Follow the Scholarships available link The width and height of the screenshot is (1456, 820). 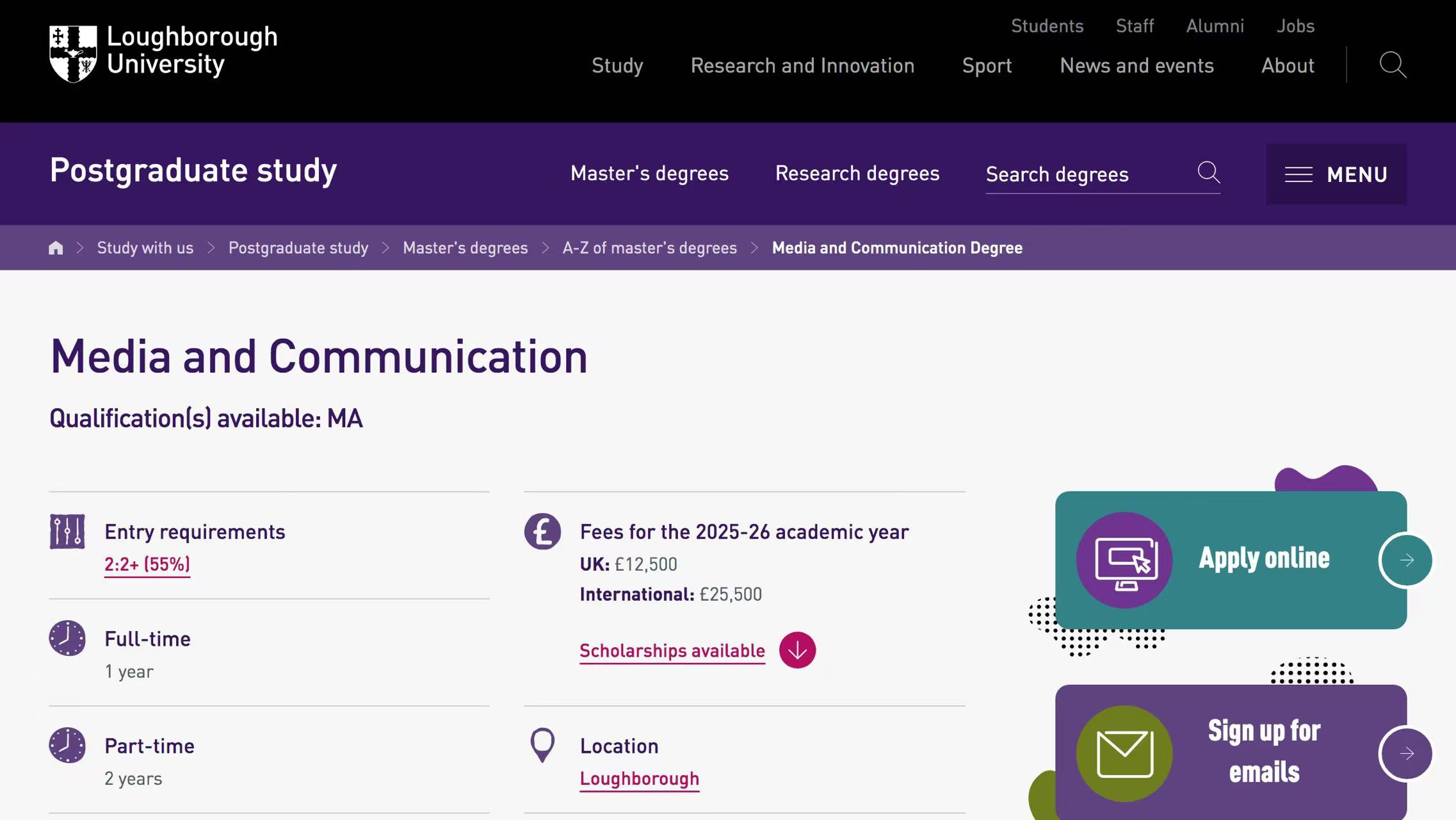point(672,651)
